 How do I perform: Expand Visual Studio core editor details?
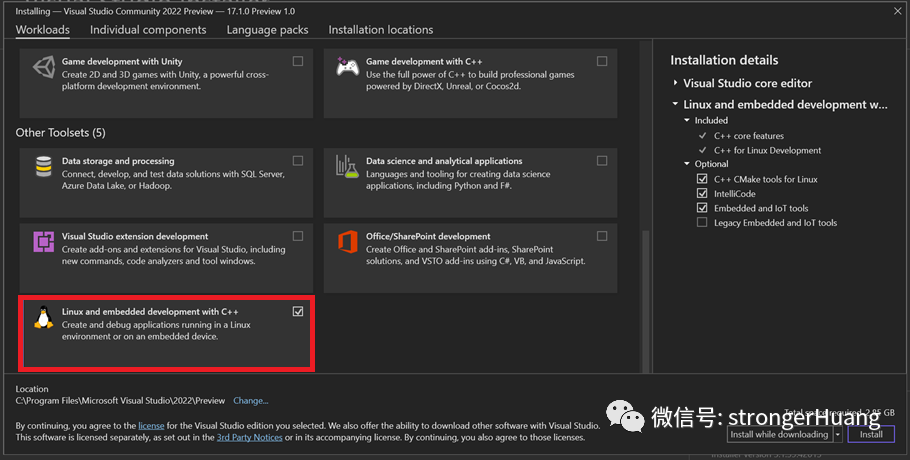(x=676, y=83)
